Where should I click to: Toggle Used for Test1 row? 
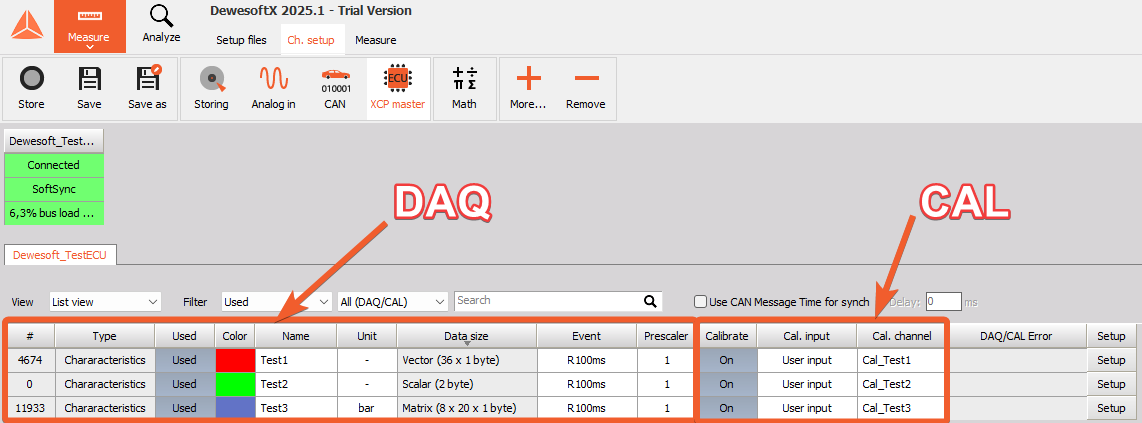tap(184, 360)
